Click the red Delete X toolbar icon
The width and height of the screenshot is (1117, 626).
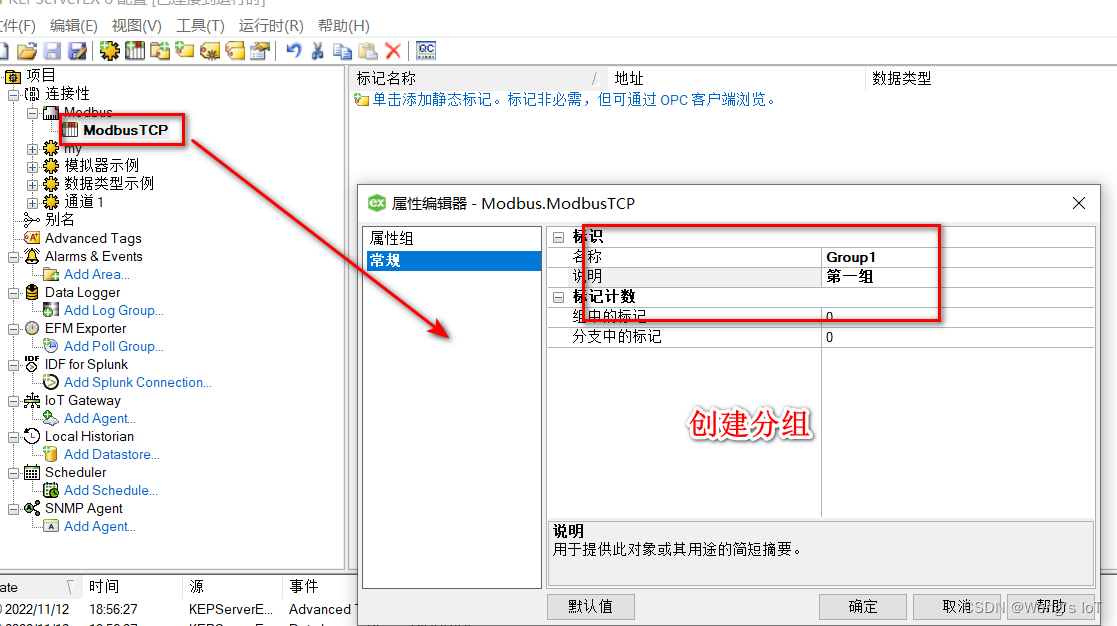pos(393,51)
